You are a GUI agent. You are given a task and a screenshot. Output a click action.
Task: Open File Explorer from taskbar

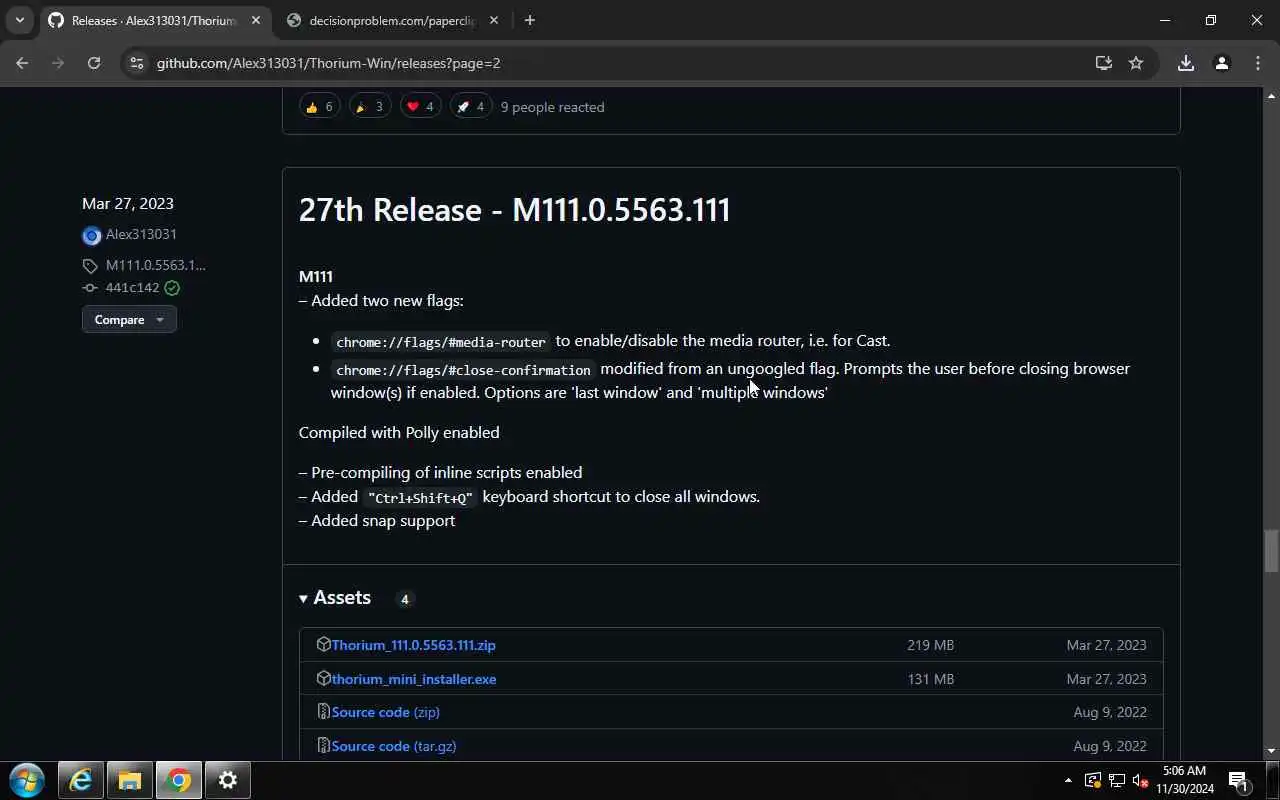click(130, 780)
